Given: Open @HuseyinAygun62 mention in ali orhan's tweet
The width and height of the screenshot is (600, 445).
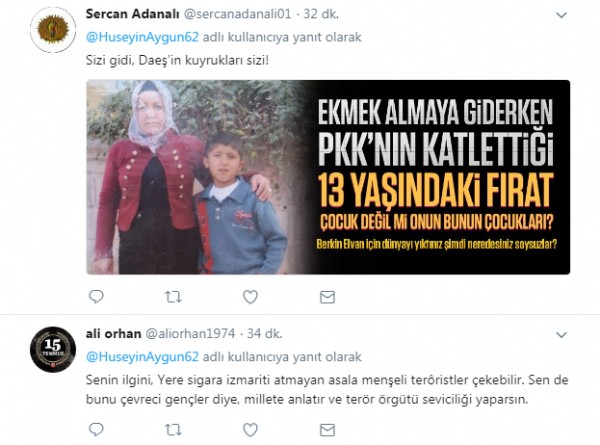Looking at the screenshot, I should [x=142, y=357].
